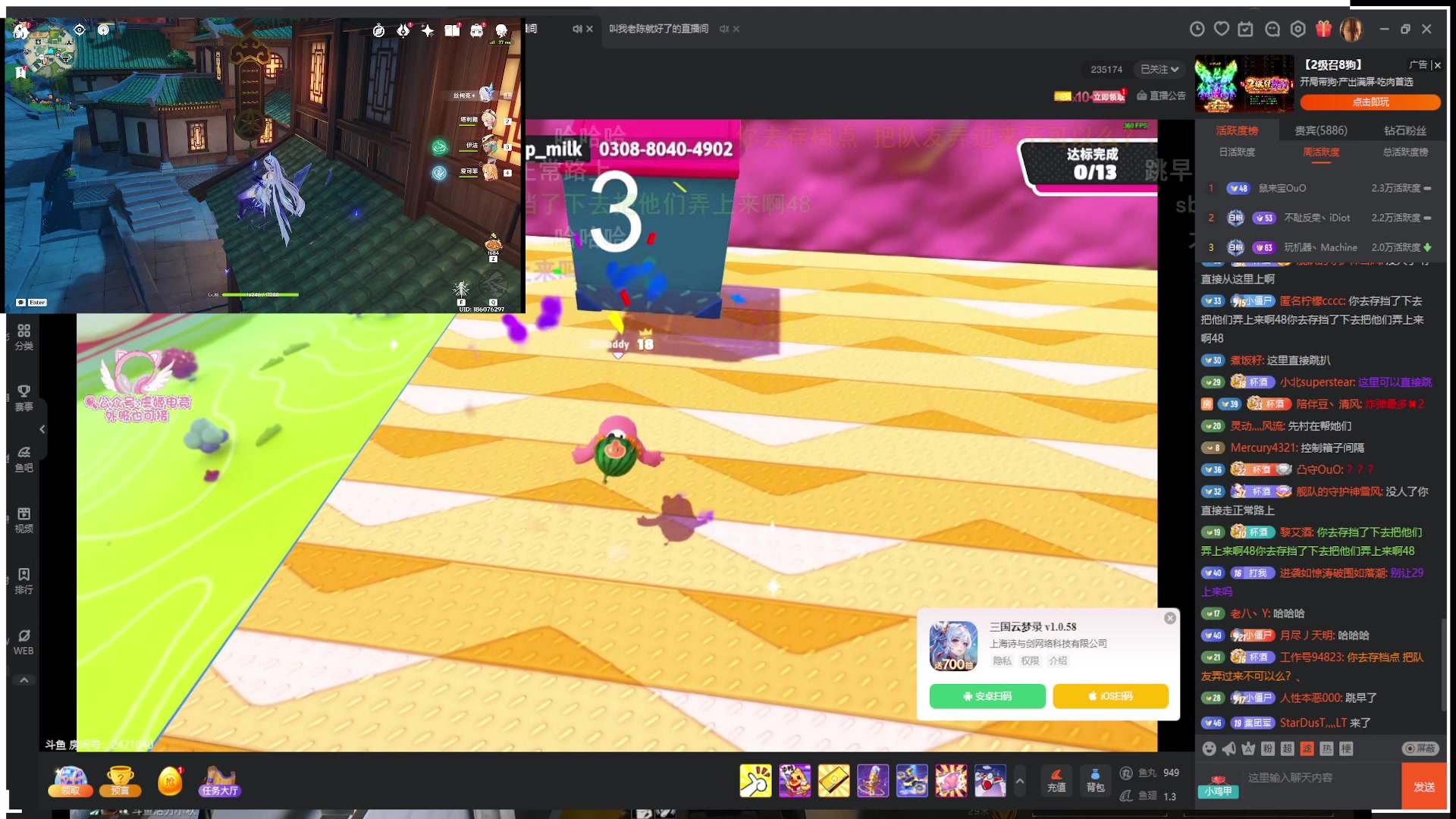Viewport: 1456px width, 819px height.
Task: Open the megaphone broadcast icon in chat toolbar
Action: [1228, 748]
